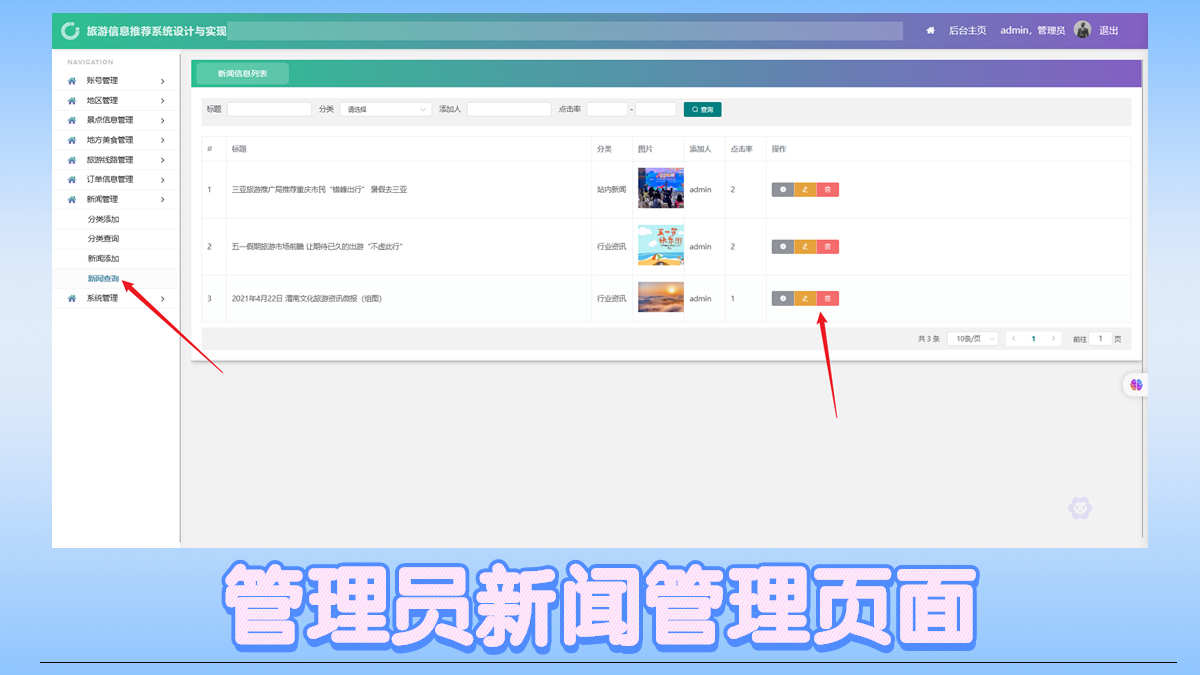Expand the 景点信息管理 menu chevron
Viewport: 1200px width, 675px height.
pos(162,120)
